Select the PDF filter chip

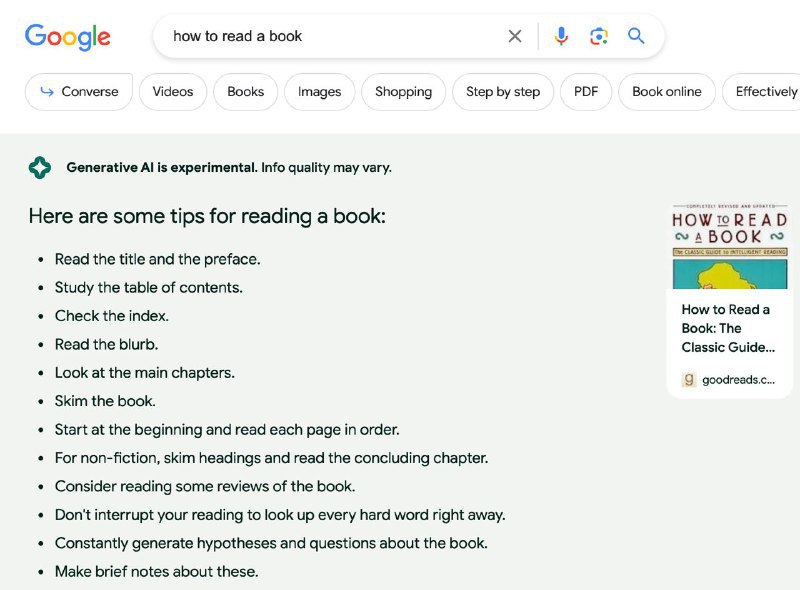pyautogui.click(x=586, y=92)
